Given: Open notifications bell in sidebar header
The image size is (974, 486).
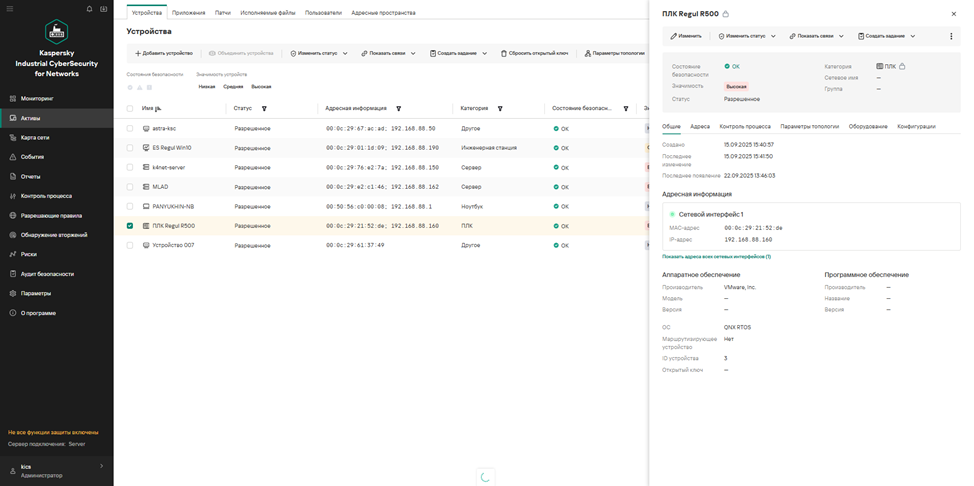Looking at the screenshot, I should point(89,9).
